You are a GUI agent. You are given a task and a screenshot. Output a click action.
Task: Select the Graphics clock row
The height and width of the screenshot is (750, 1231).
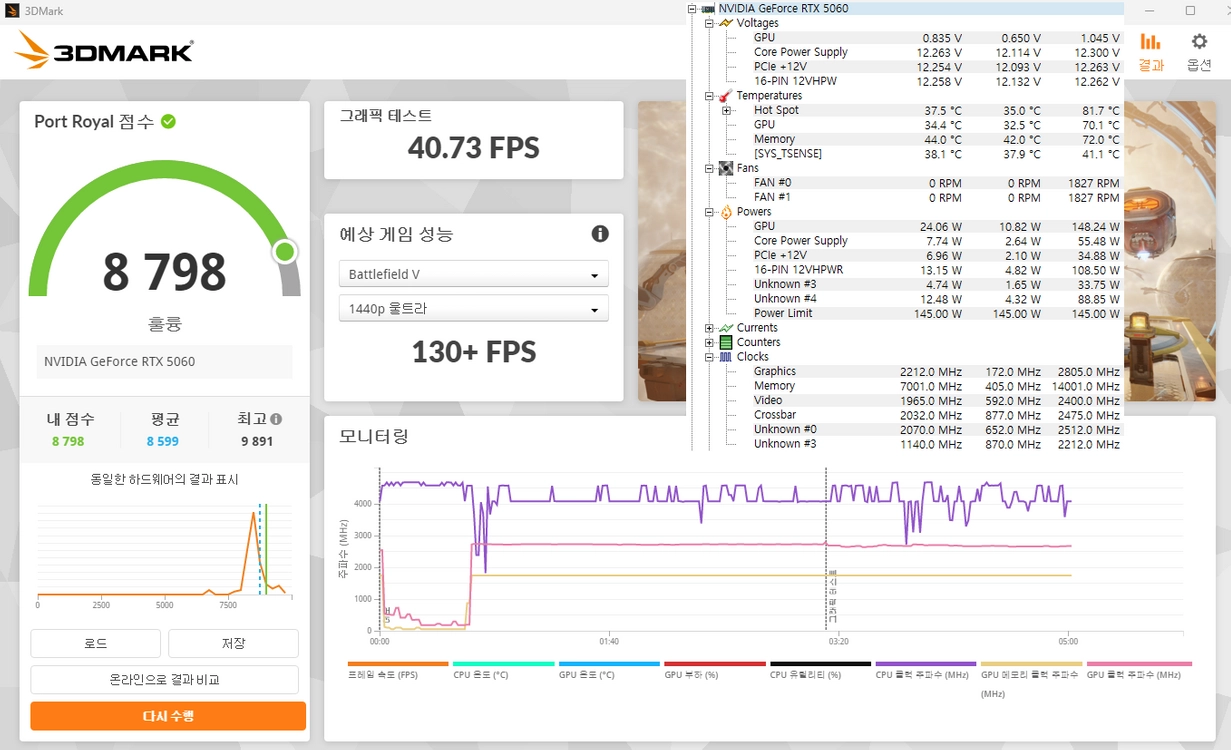tap(936, 371)
